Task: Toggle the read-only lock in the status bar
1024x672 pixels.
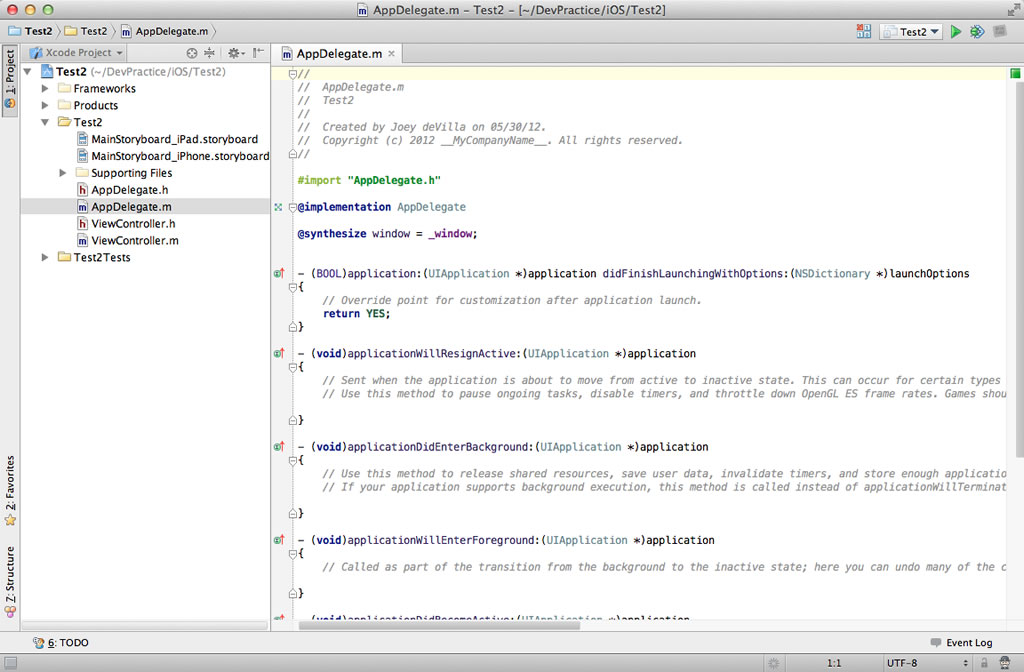Action: 984,663
